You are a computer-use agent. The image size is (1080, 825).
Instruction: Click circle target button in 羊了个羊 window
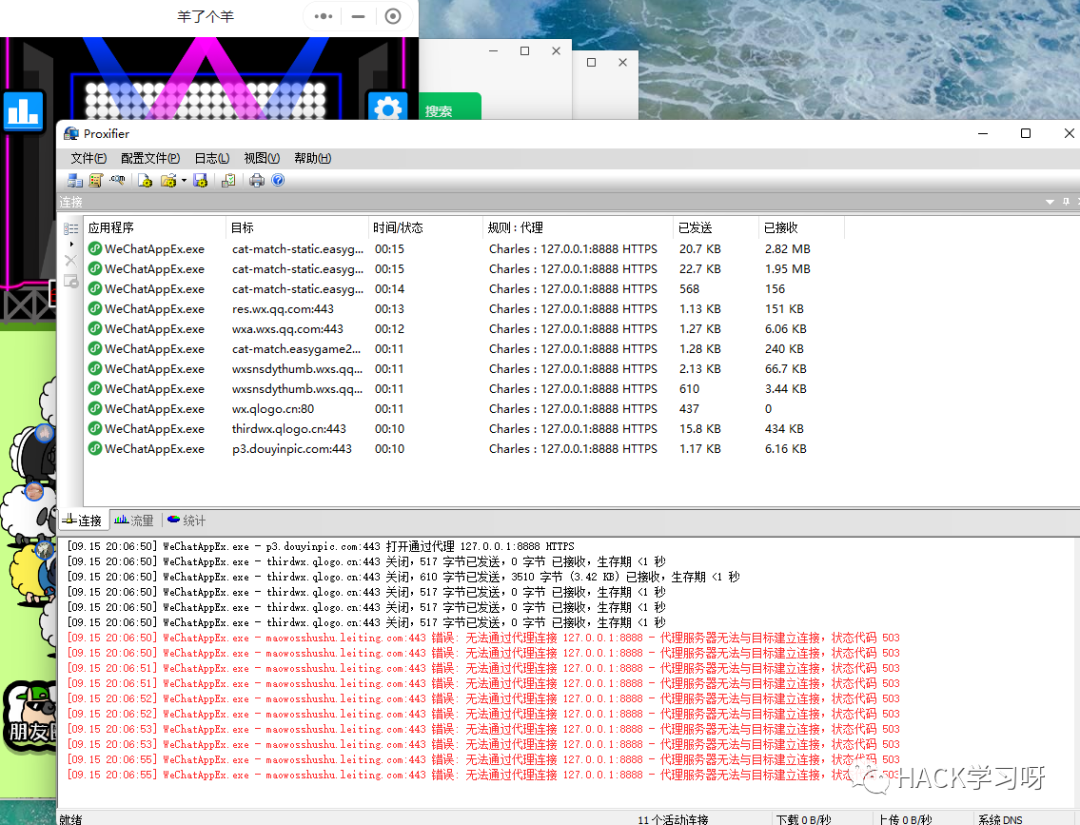coord(393,16)
